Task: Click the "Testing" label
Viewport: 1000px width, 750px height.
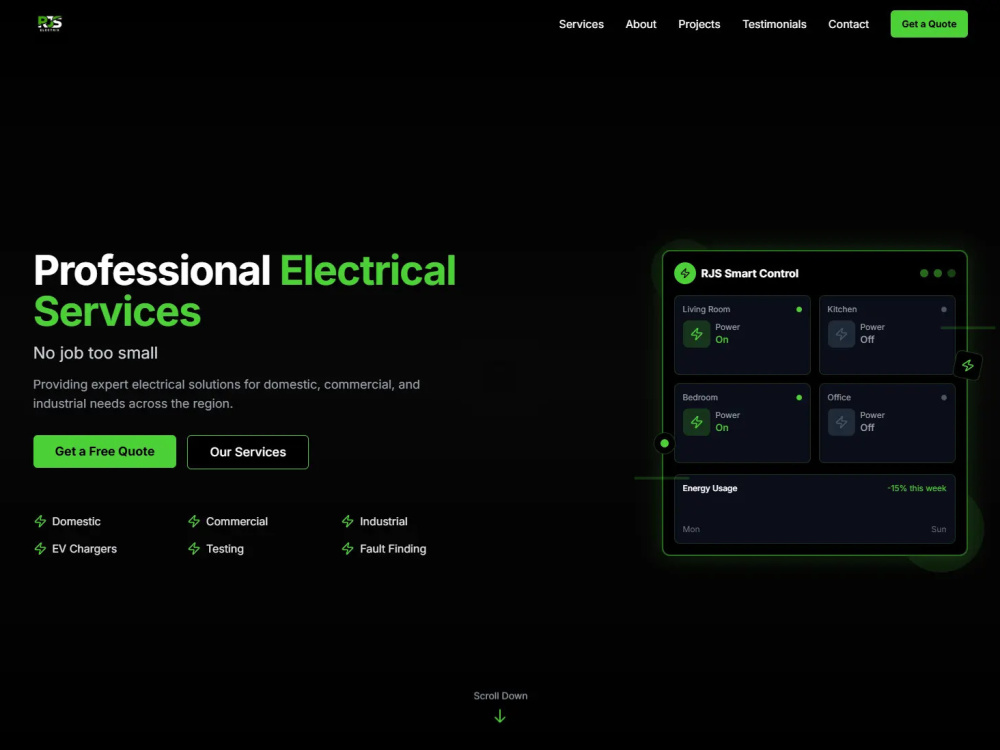Action: (224, 549)
